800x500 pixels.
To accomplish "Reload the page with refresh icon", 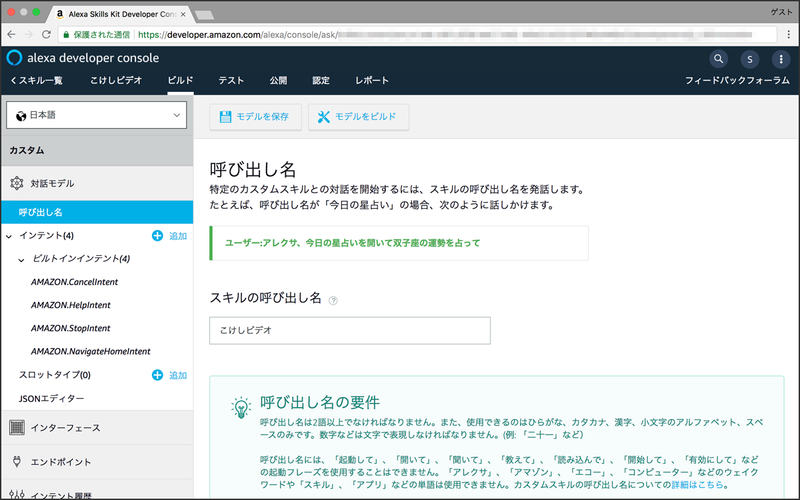I will click(46, 35).
